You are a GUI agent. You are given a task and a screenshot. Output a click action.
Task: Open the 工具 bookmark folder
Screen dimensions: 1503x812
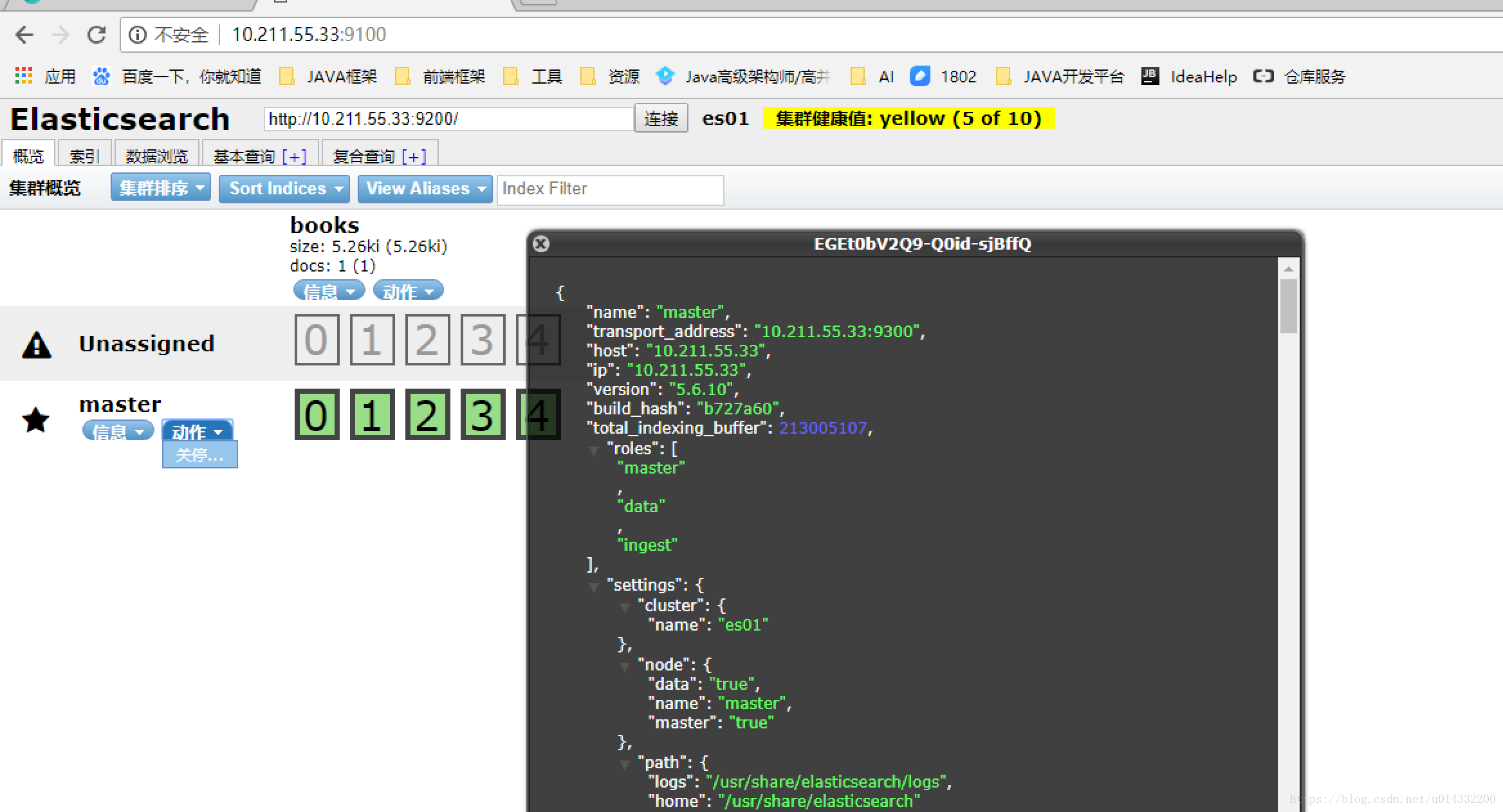click(533, 77)
